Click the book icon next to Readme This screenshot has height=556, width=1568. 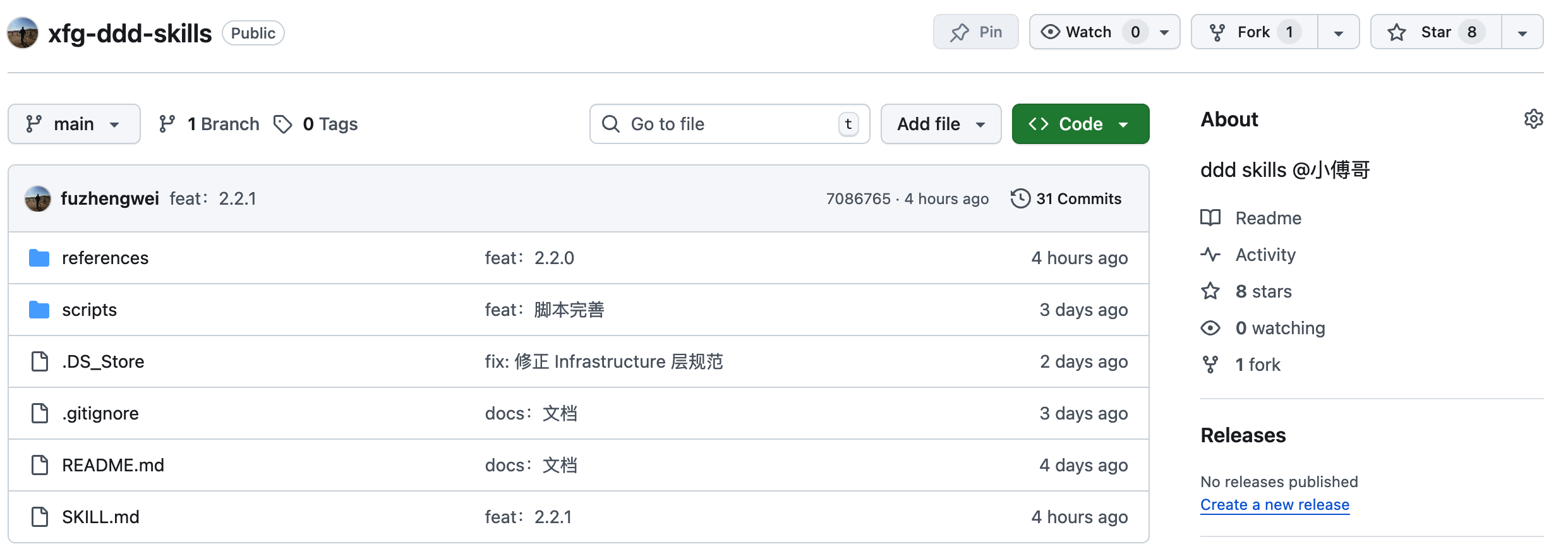pyautogui.click(x=1210, y=218)
